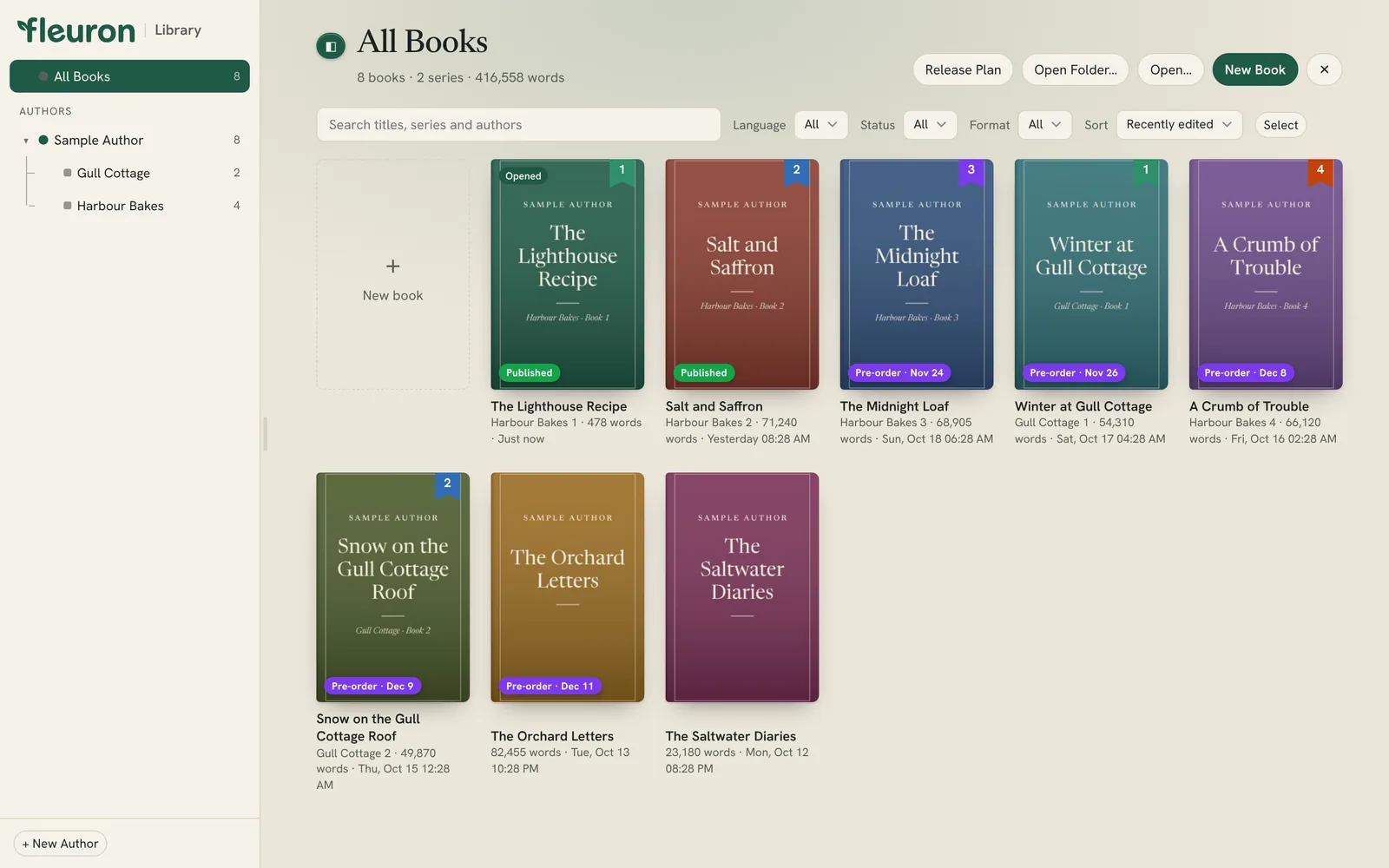Toggle the sidebar panel icon beside All Books
1389x868 pixels.
pos(331,46)
